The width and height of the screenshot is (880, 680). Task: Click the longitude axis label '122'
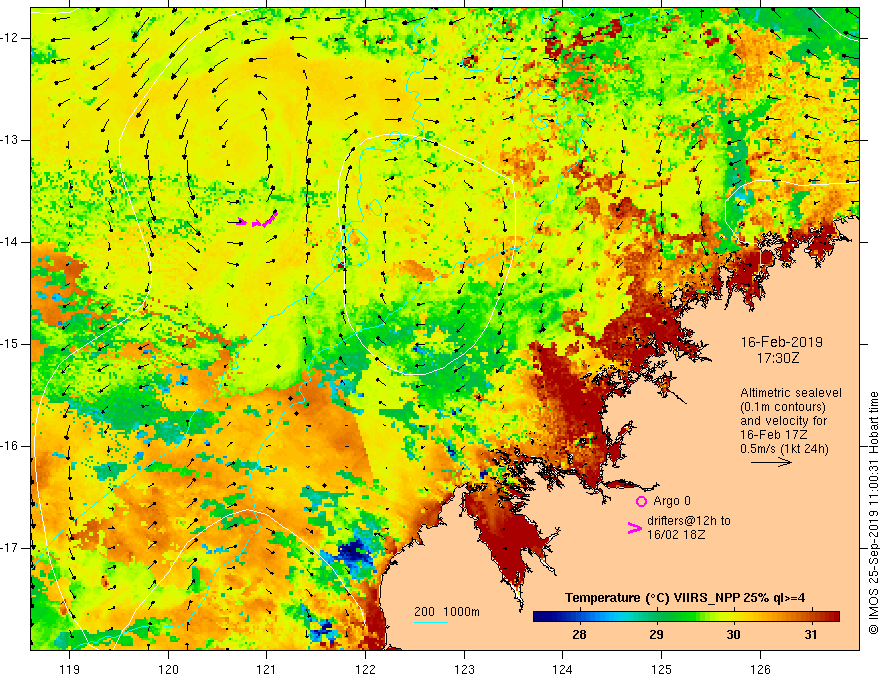tap(365, 669)
